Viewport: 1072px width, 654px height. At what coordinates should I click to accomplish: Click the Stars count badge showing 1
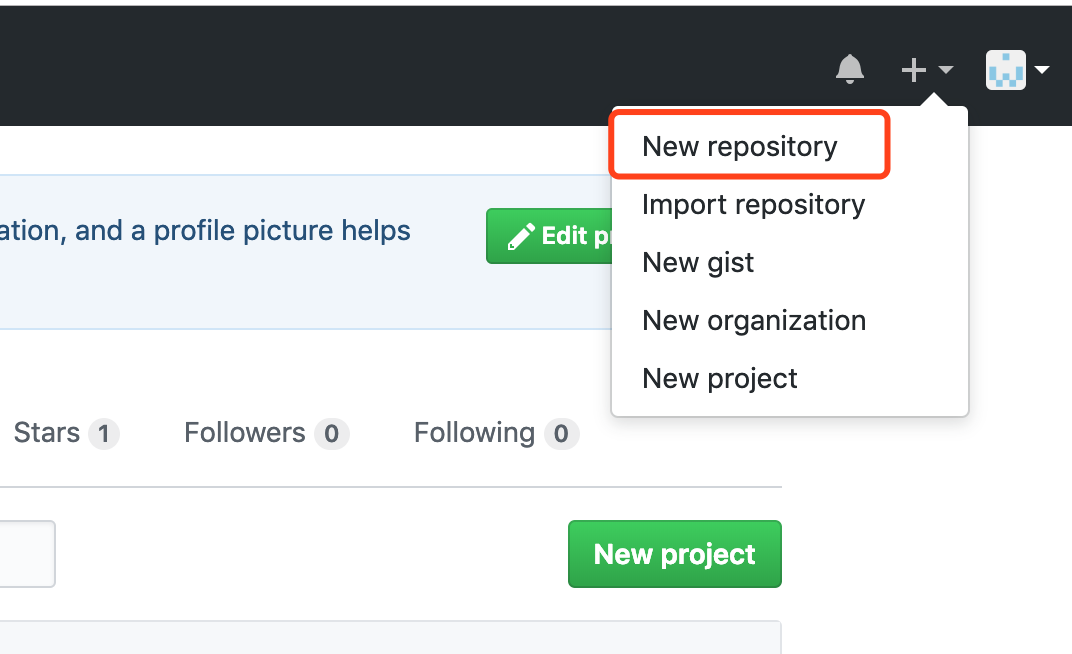tap(104, 434)
